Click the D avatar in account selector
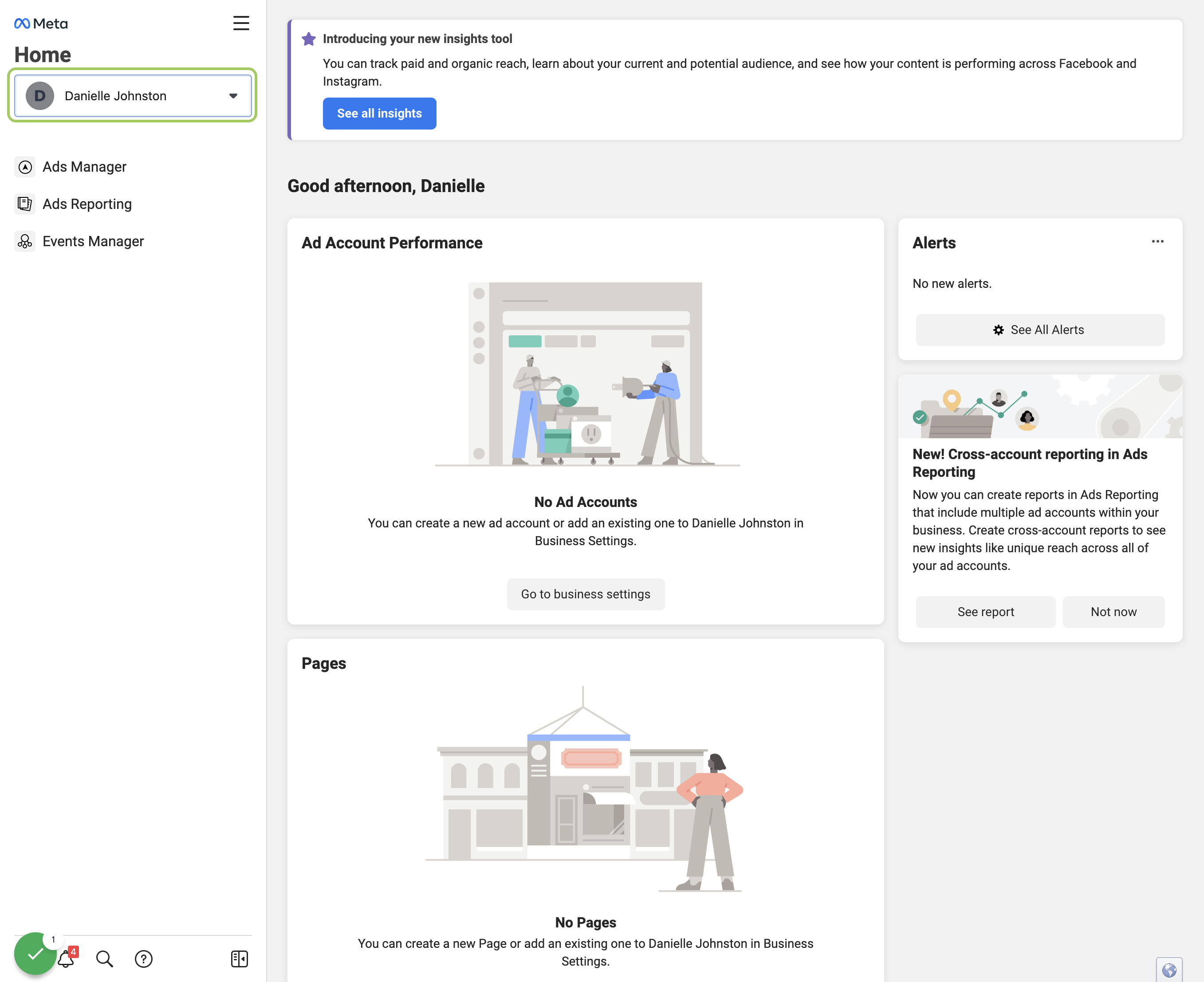 (39, 96)
